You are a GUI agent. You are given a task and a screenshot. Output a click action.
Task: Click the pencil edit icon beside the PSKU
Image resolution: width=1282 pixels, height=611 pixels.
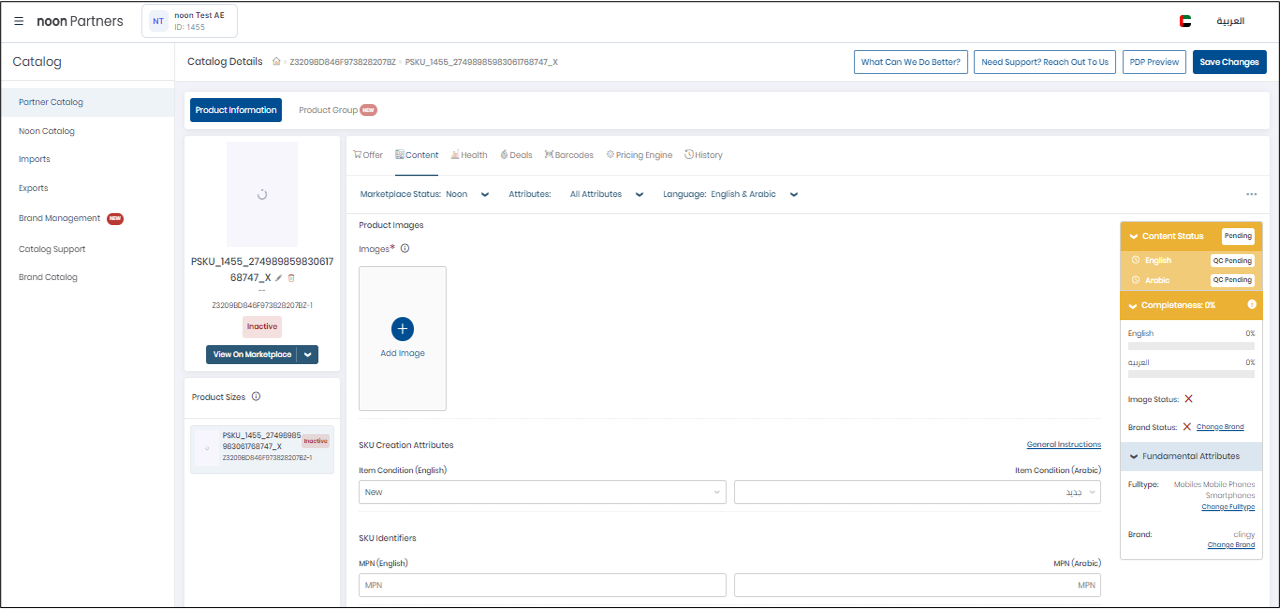pos(279,278)
